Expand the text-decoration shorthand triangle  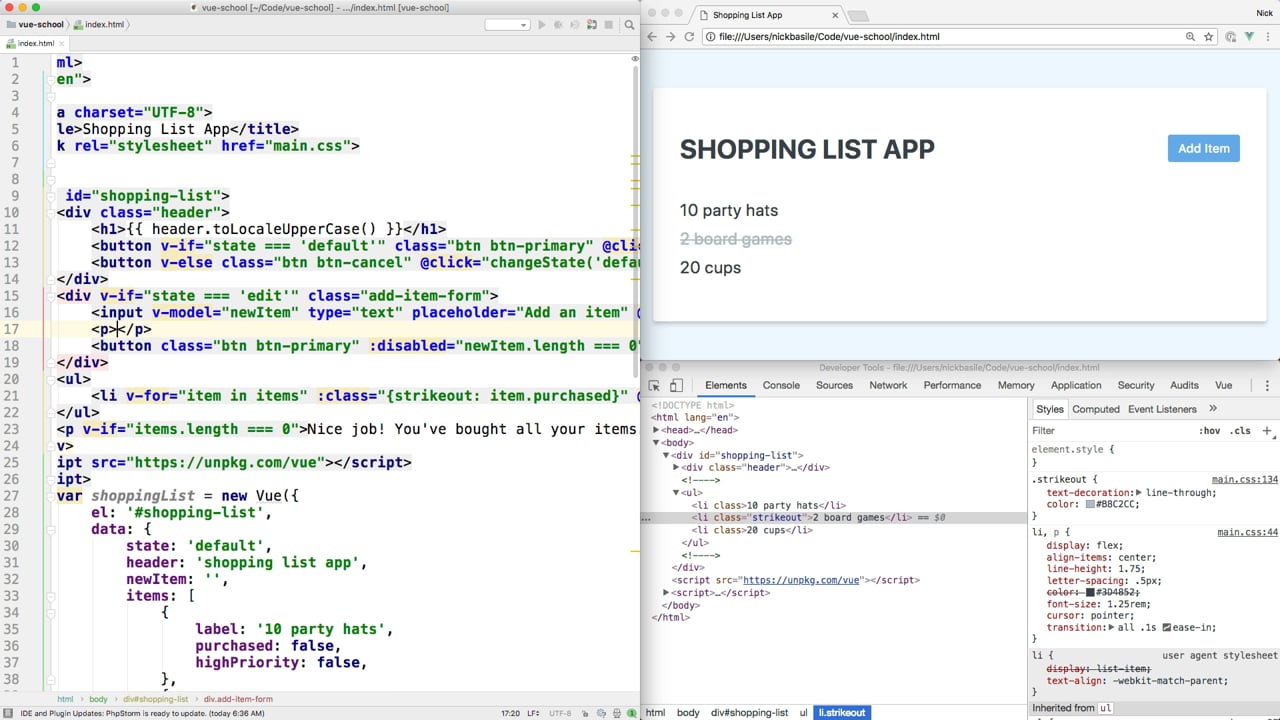click(x=1139, y=493)
